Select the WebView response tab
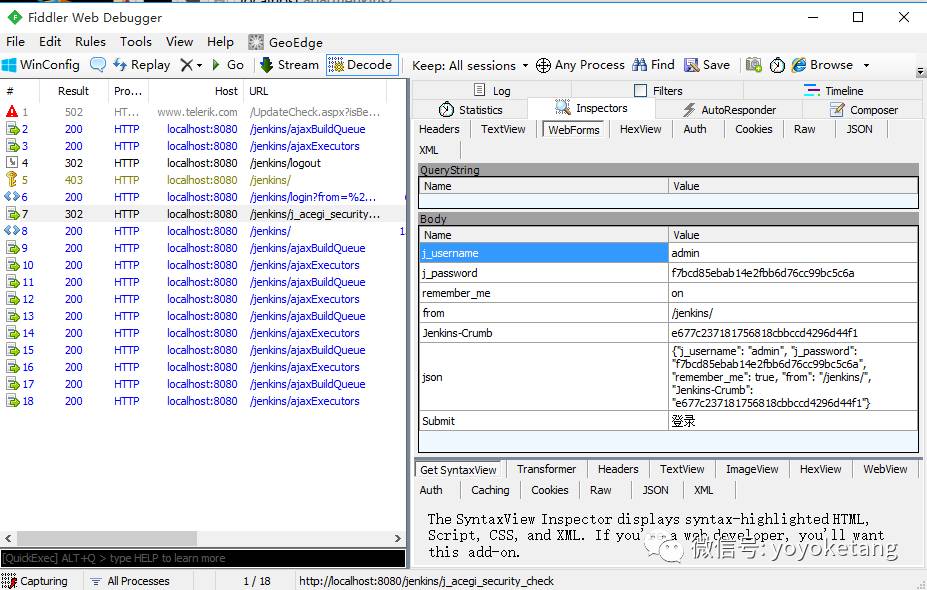This screenshot has width=927, height=590. point(885,469)
